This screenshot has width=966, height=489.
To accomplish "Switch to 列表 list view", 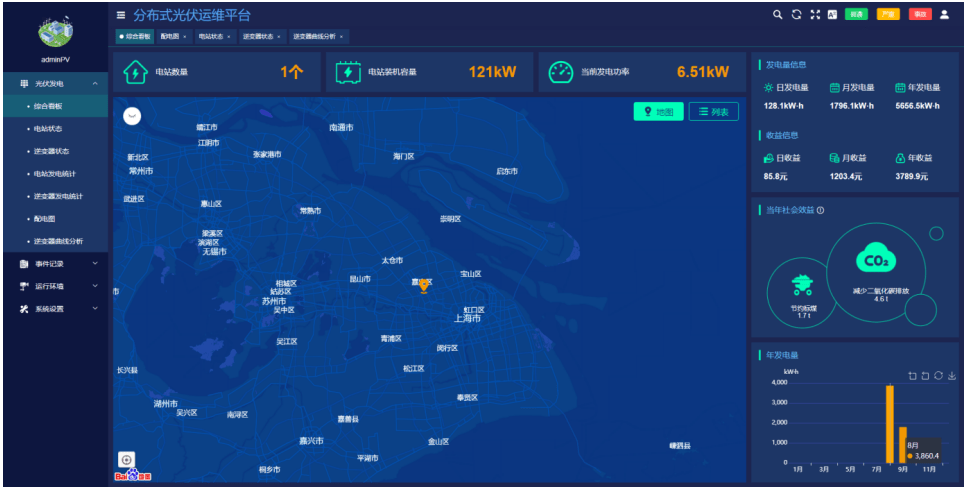I will click(713, 111).
